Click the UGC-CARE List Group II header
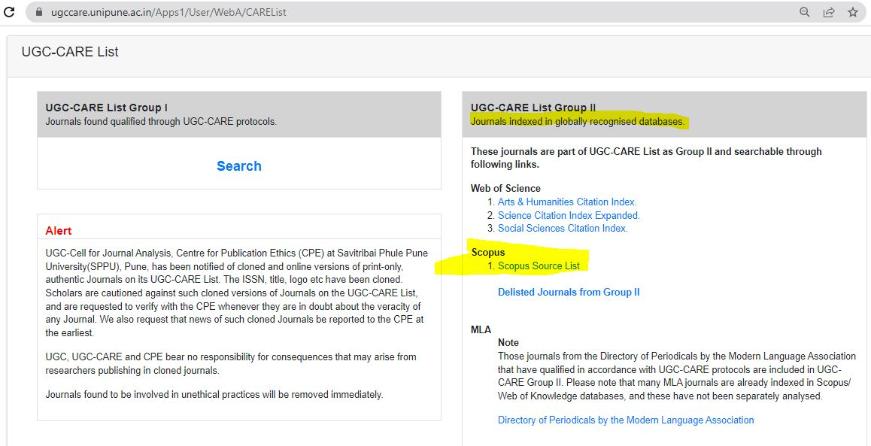 (x=533, y=107)
